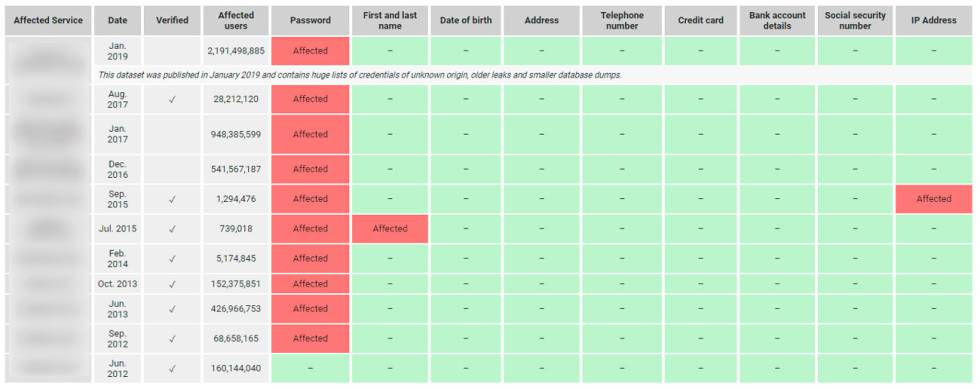Select the Social security number header
This screenshot has width=980, height=389.
point(855,20)
